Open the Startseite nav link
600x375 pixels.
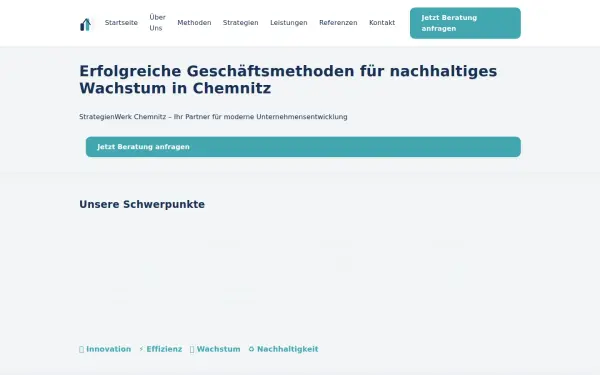[x=121, y=23]
